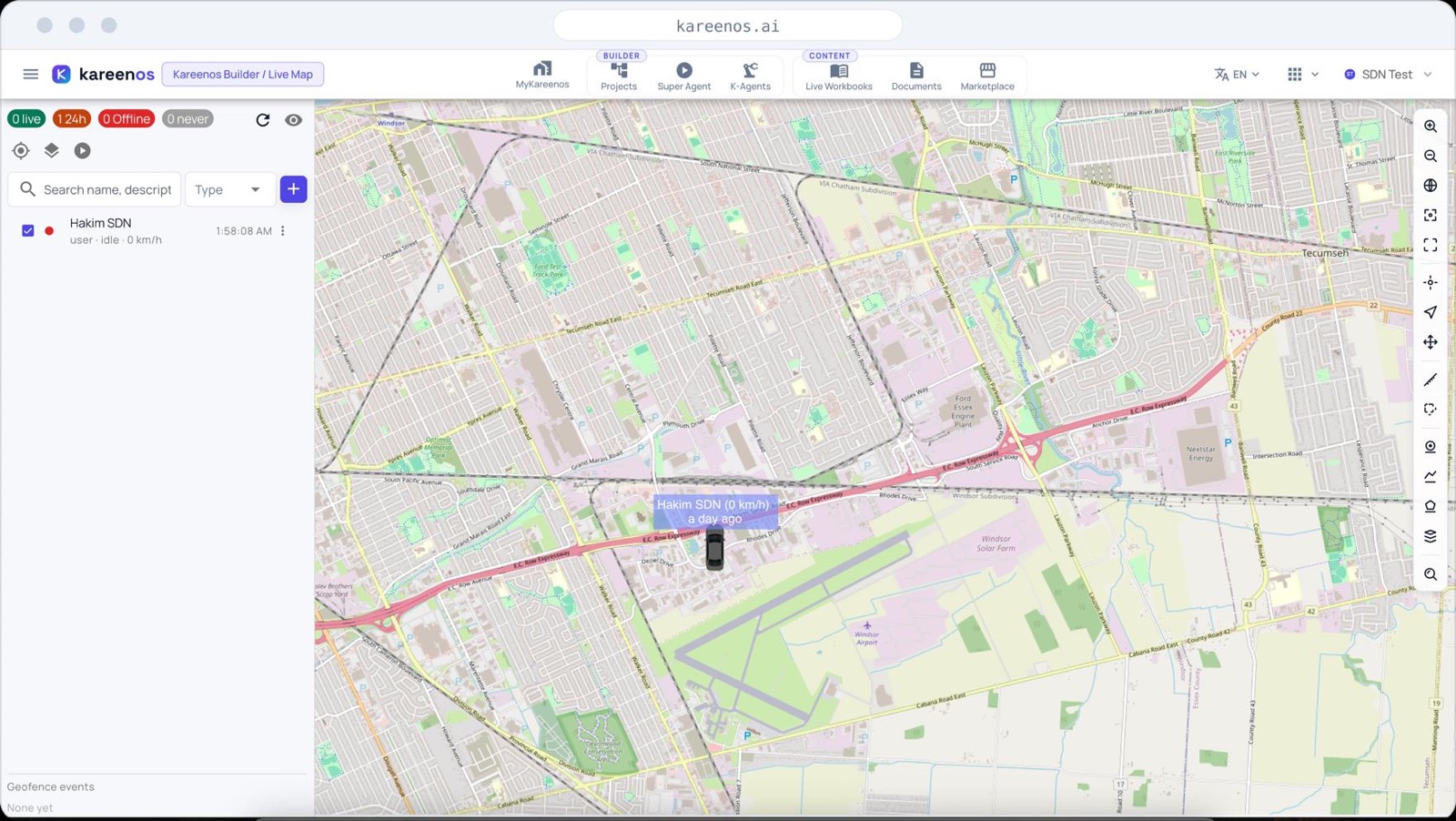Click the target locate icon in sidebar
The image size is (1456, 821).
(21, 150)
